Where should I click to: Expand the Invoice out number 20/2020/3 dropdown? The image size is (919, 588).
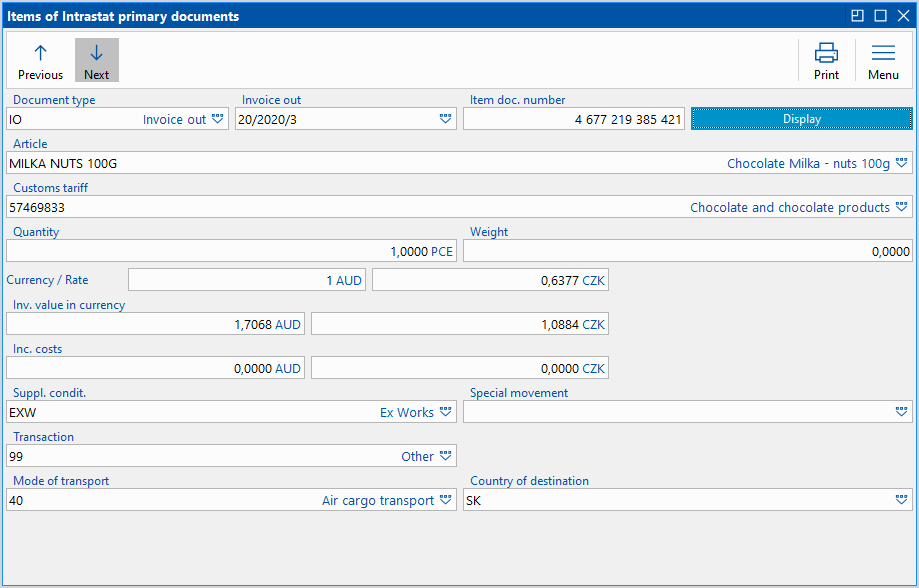tap(445, 119)
